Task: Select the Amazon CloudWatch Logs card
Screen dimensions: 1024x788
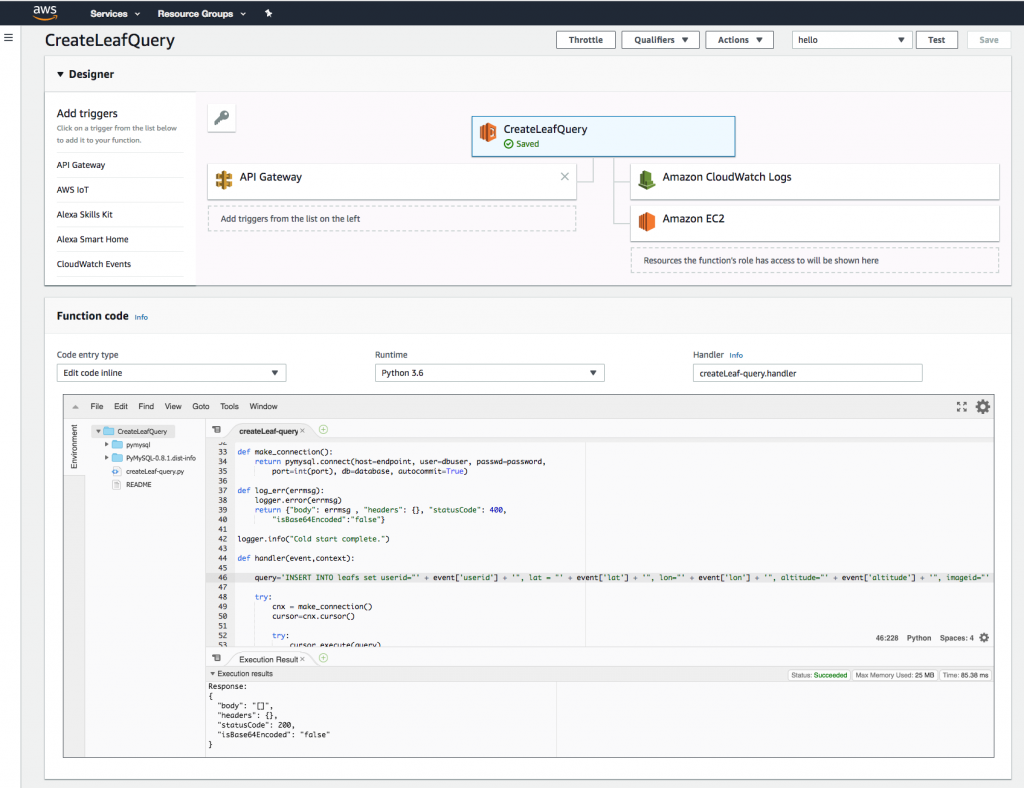Action: pyautogui.click(x=814, y=181)
